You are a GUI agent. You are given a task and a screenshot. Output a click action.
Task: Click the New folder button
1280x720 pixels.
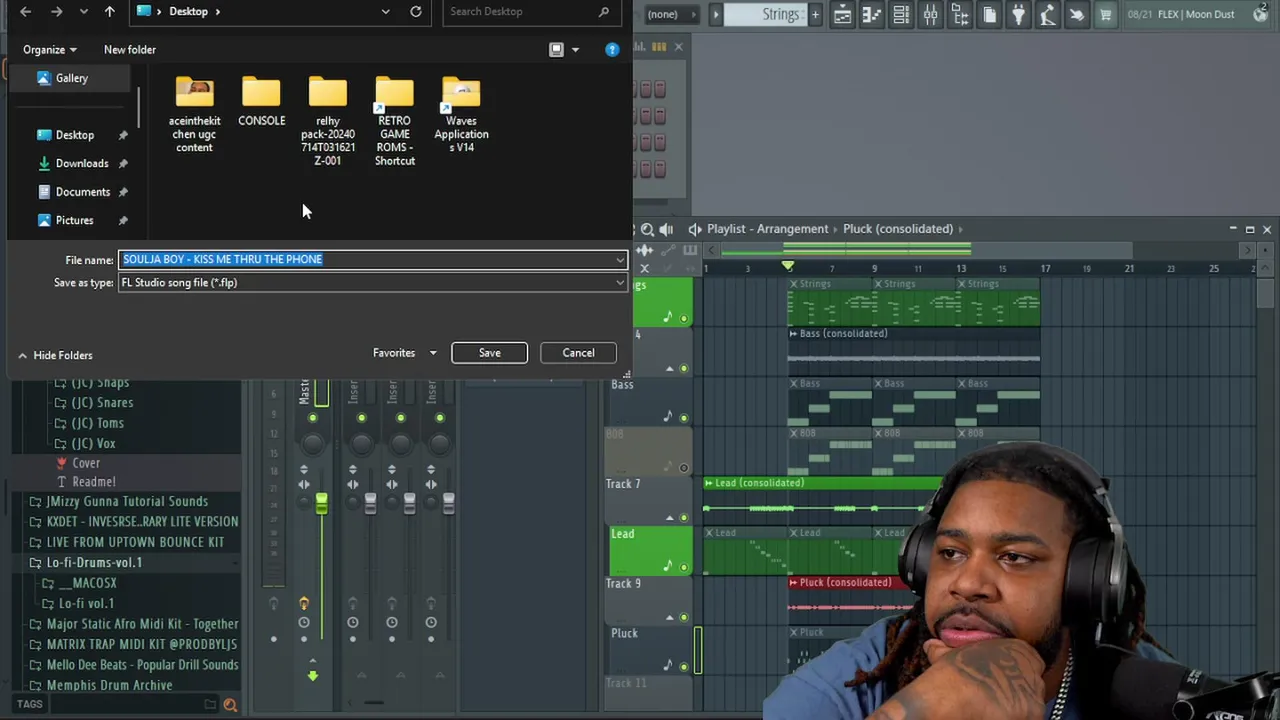click(x=130, y=49)
